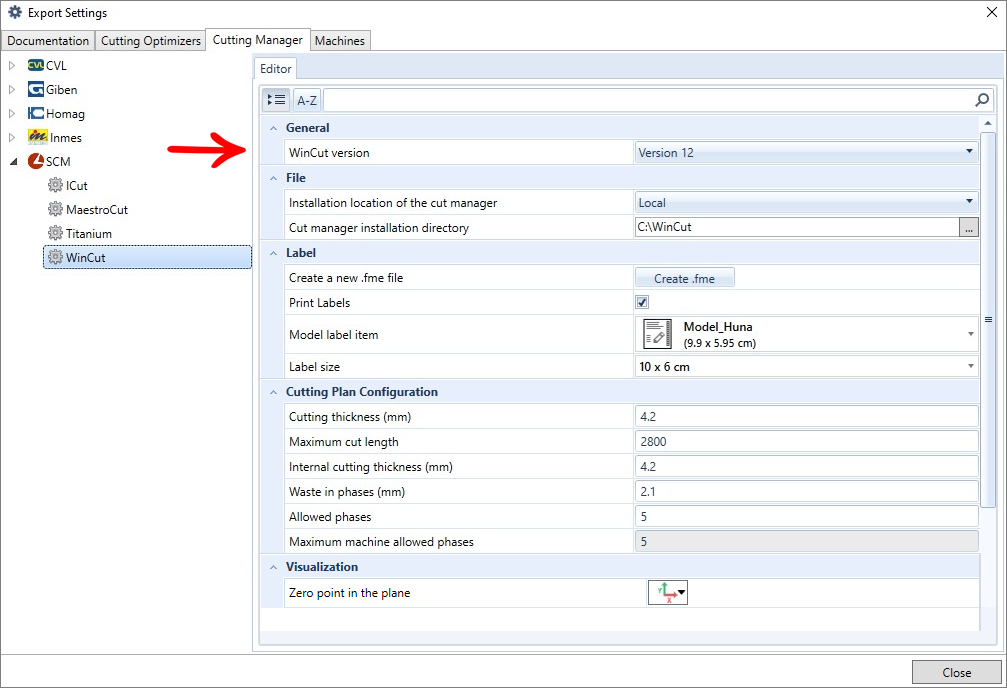Screen dimensions: 1007x688
Task: Select ICut in the tree
Action: pyautogui.click(x=76, y=186)
